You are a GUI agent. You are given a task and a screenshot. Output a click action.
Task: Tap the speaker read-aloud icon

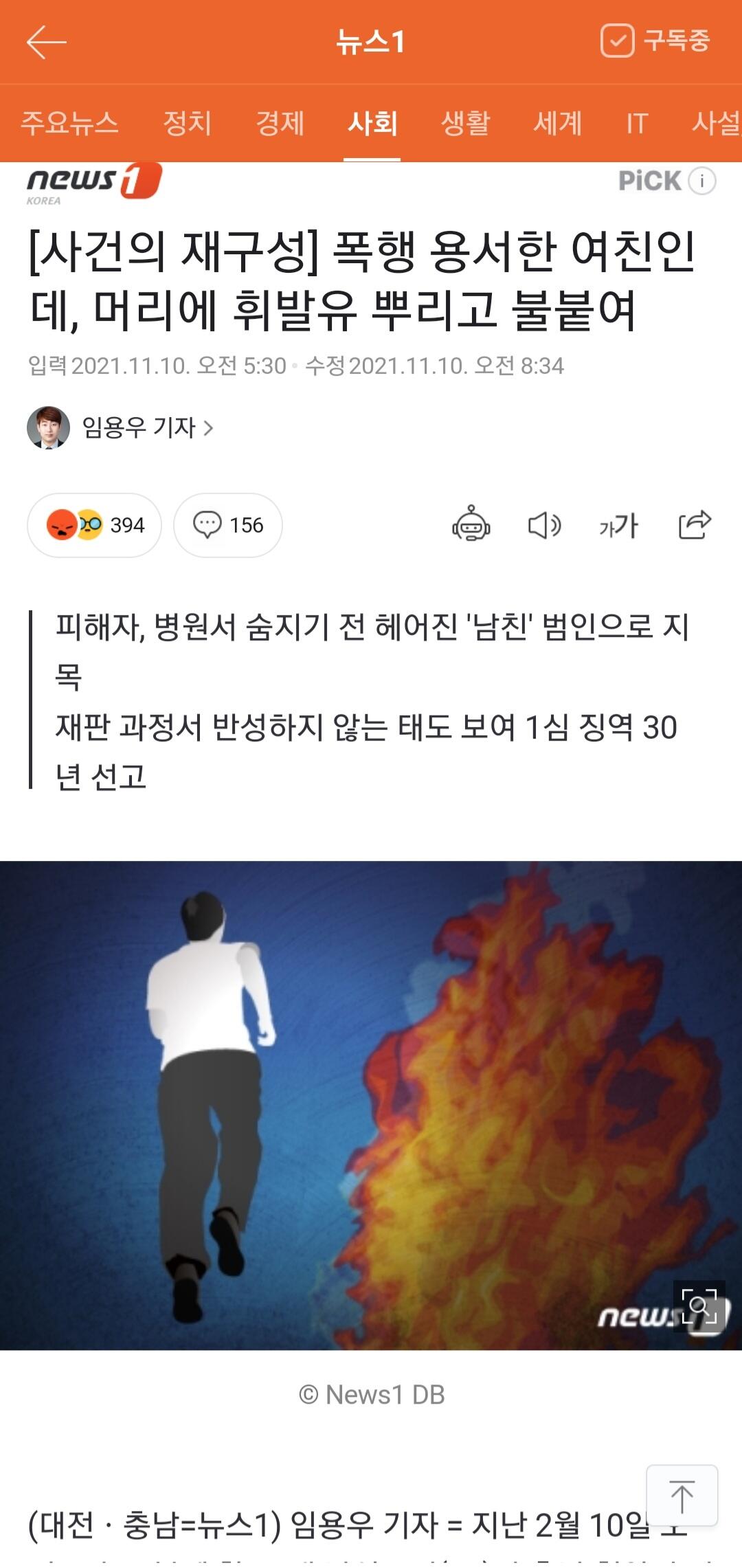coord(545,526)
